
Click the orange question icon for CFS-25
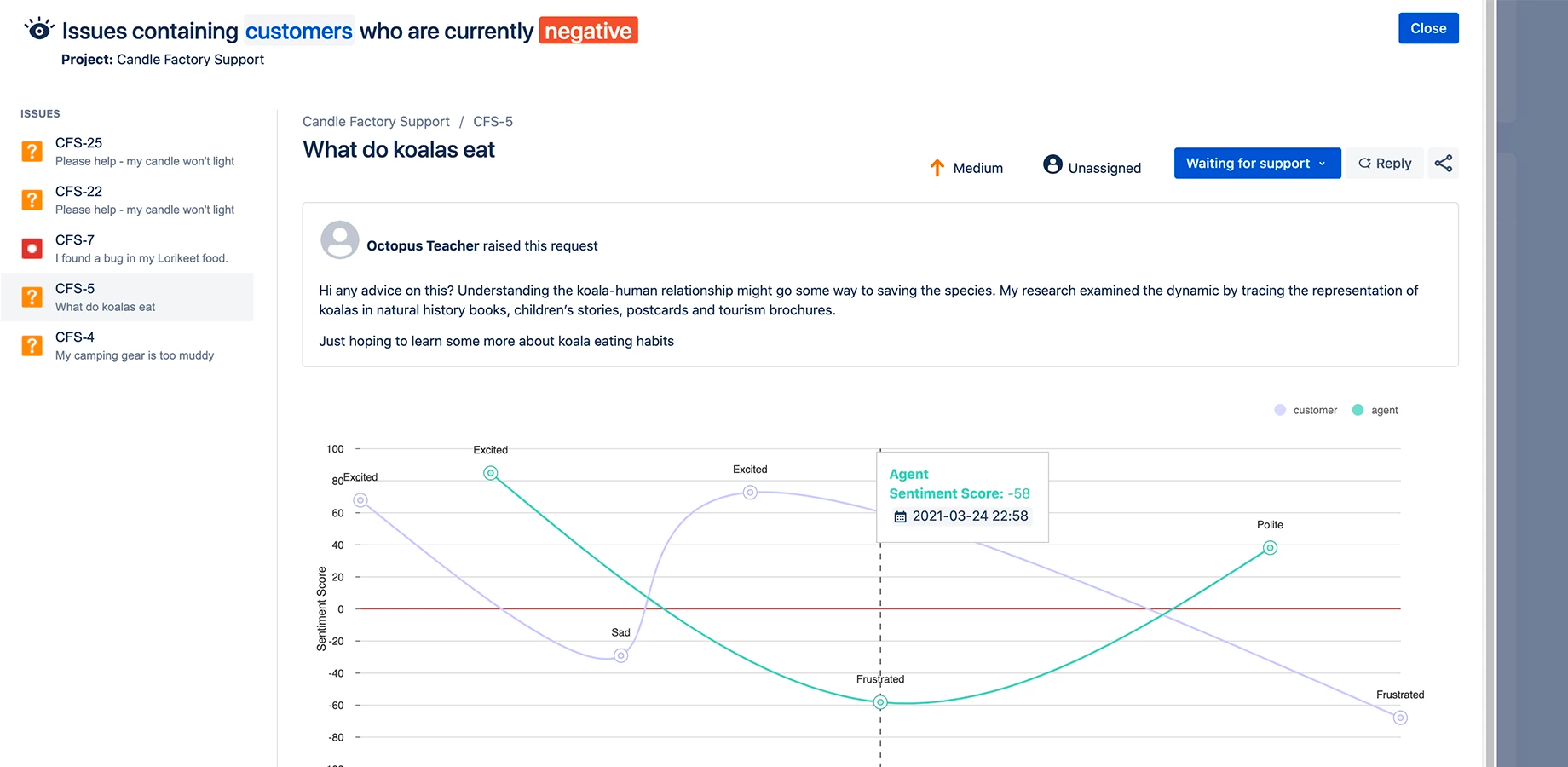click(x=32, y=152)
